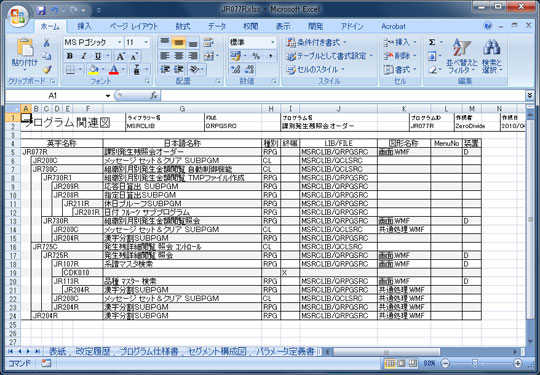
Task: Toggle middle vertical alignment button
Action: tap(179, 43)
